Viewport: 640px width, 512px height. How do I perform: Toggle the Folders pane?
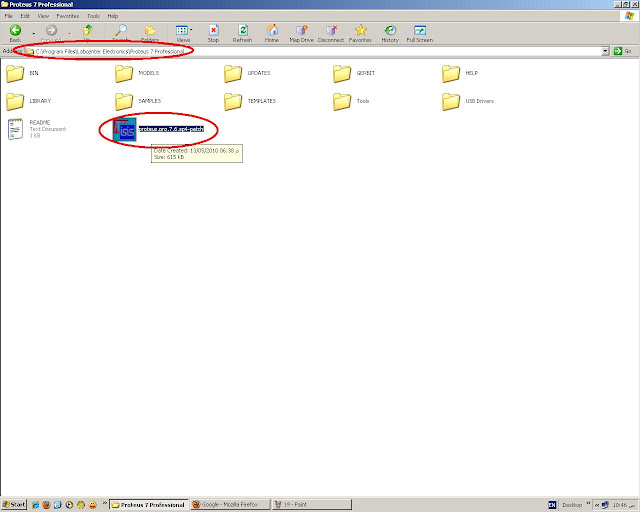[x=150, y=33]
